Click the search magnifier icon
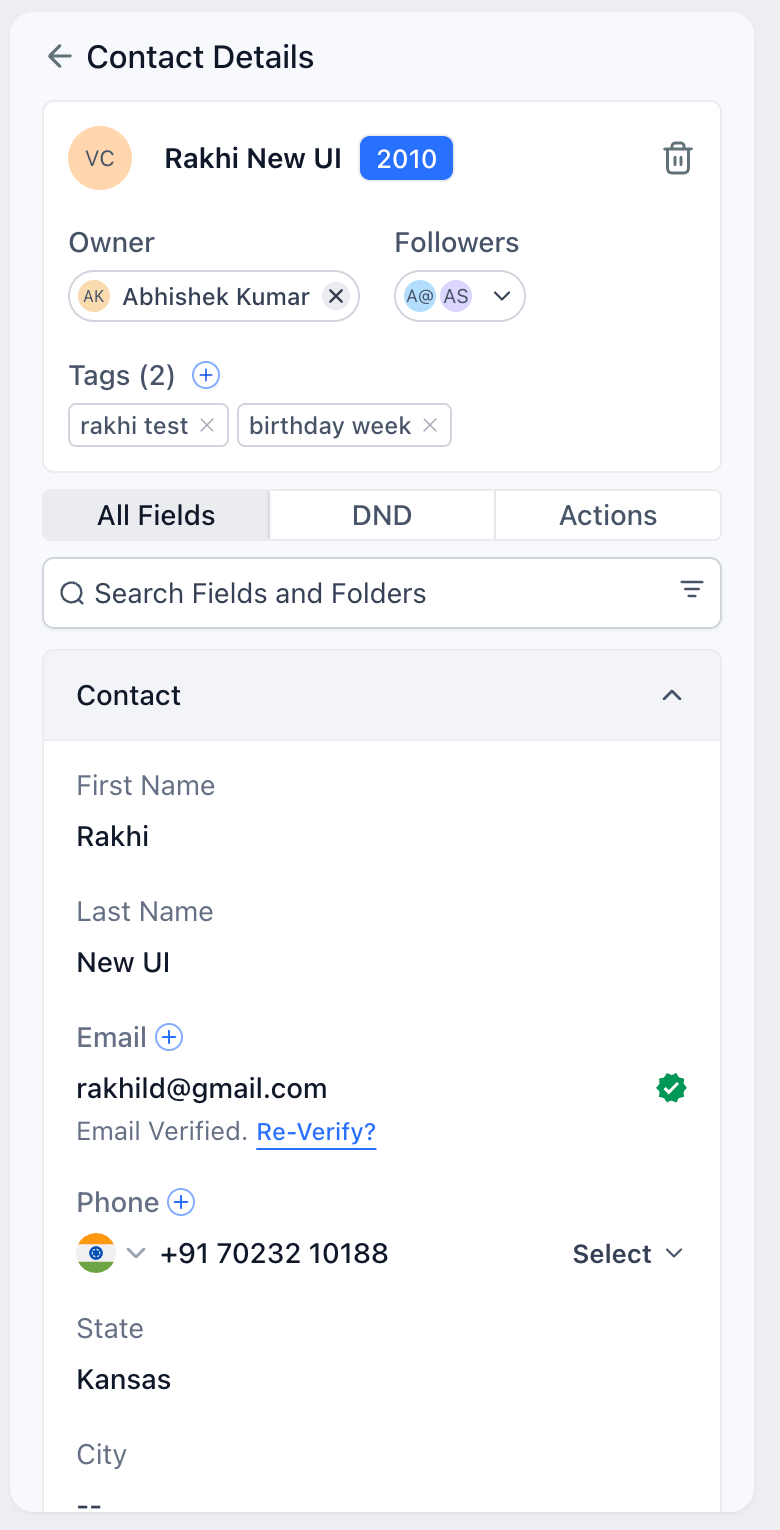Image resolution: width=780 pixels, height=1530 pixels. tap(71, 592)
